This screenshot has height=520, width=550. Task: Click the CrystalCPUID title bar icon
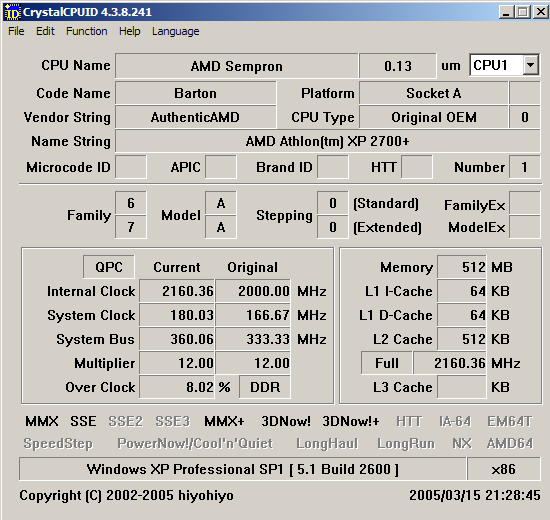[13, 12]
